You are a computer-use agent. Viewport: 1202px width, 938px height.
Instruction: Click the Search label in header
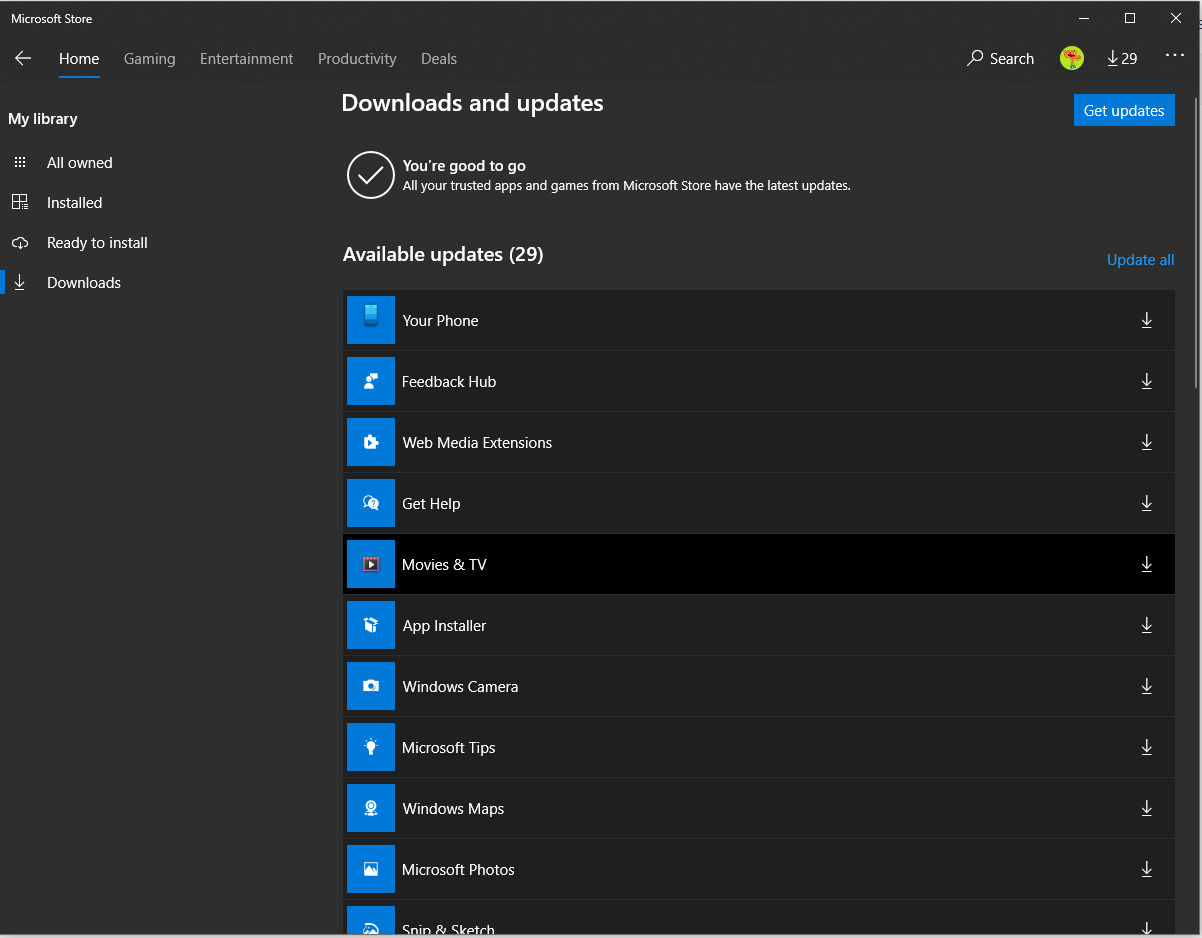tap(1011, 59)
